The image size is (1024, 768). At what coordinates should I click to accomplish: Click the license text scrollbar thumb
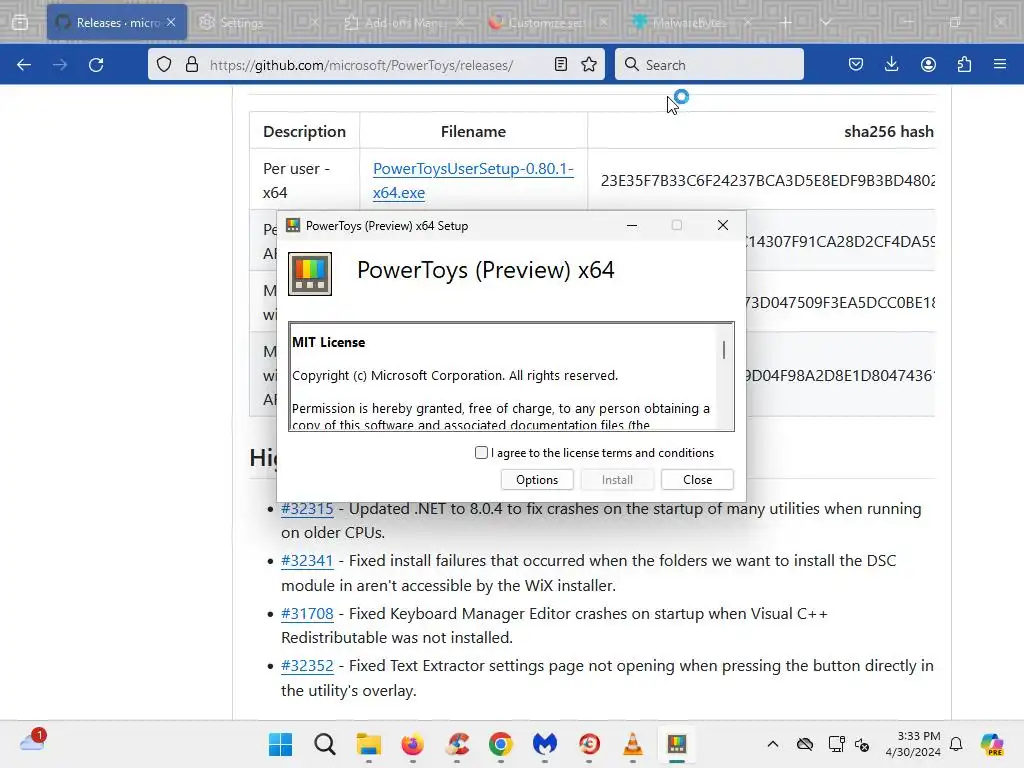pyautogui.click(x=724, y=350)
